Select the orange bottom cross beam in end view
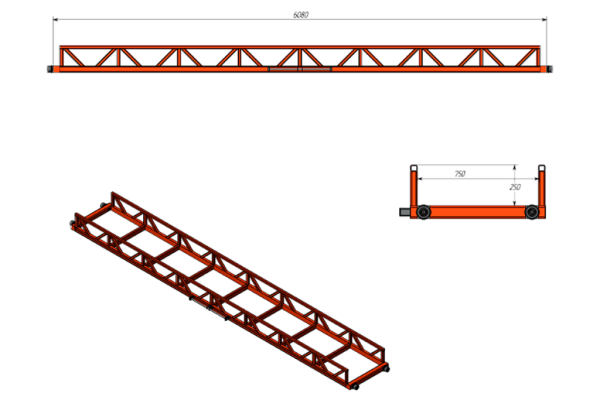The image size is (600, 400). 478,212
